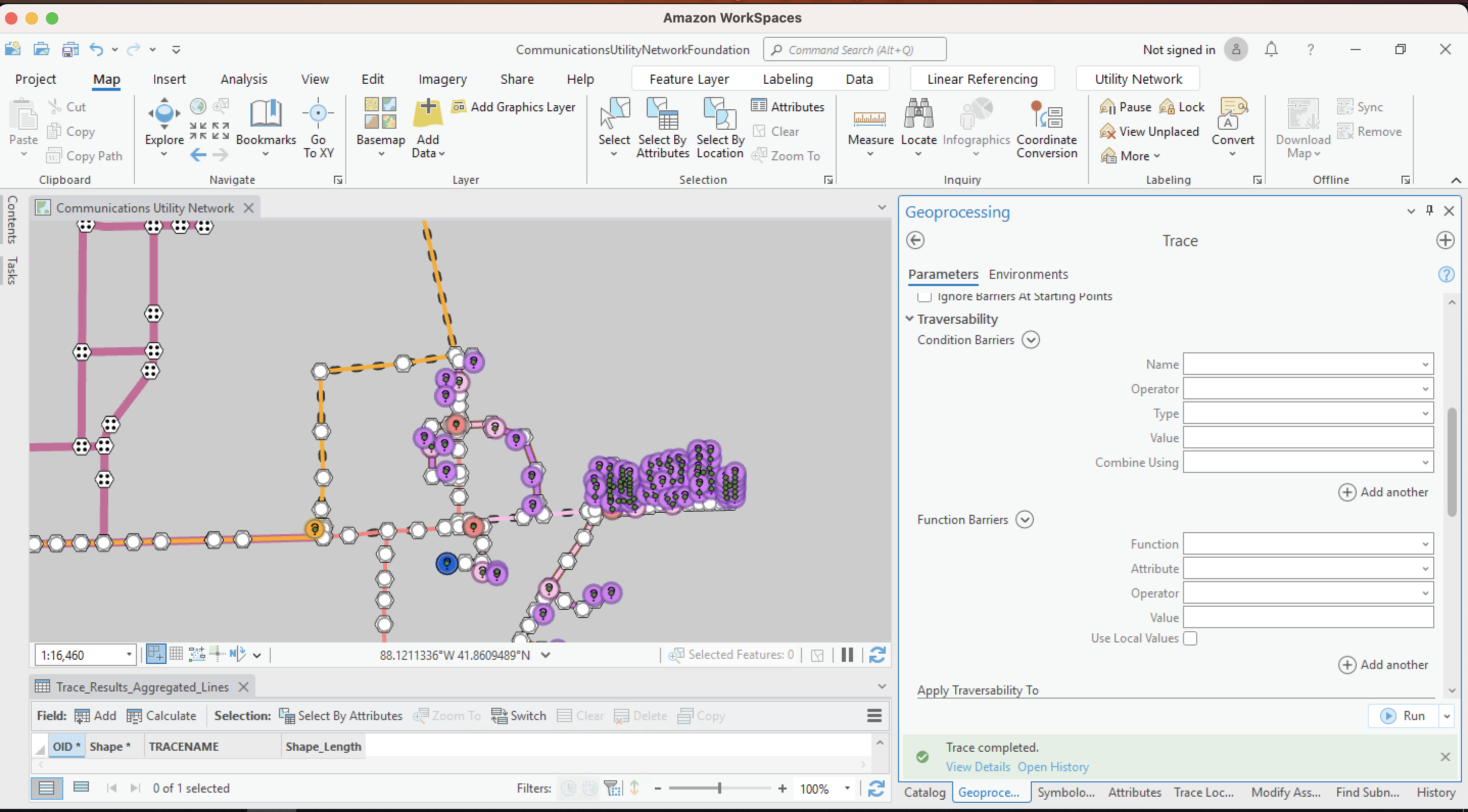The image size is (1468, 812).
Task: Save the project from quick access toolbar
Action: (69, 50)
